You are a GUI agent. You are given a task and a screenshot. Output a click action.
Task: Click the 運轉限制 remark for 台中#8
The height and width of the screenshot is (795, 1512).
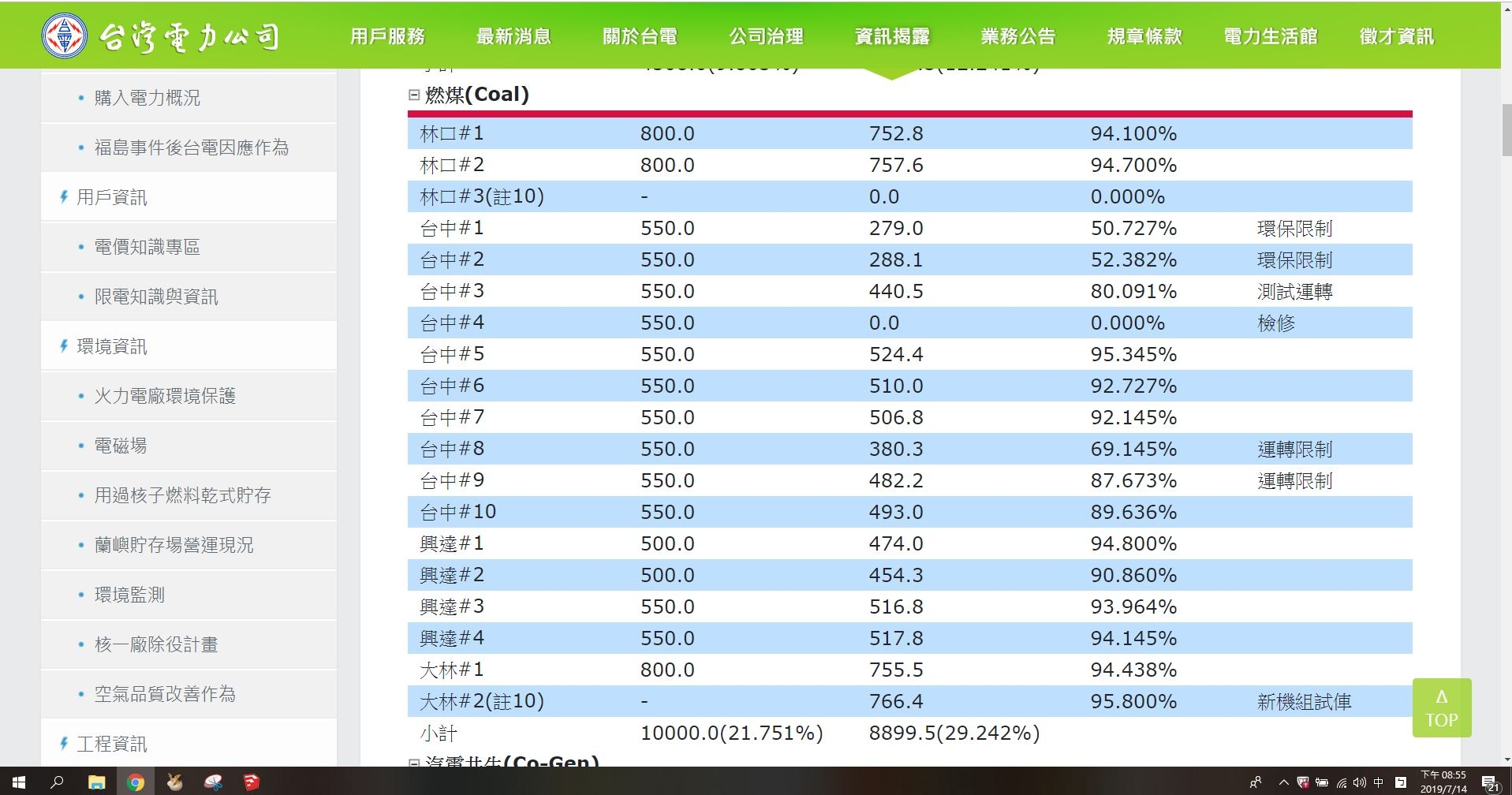point(1294,449)
